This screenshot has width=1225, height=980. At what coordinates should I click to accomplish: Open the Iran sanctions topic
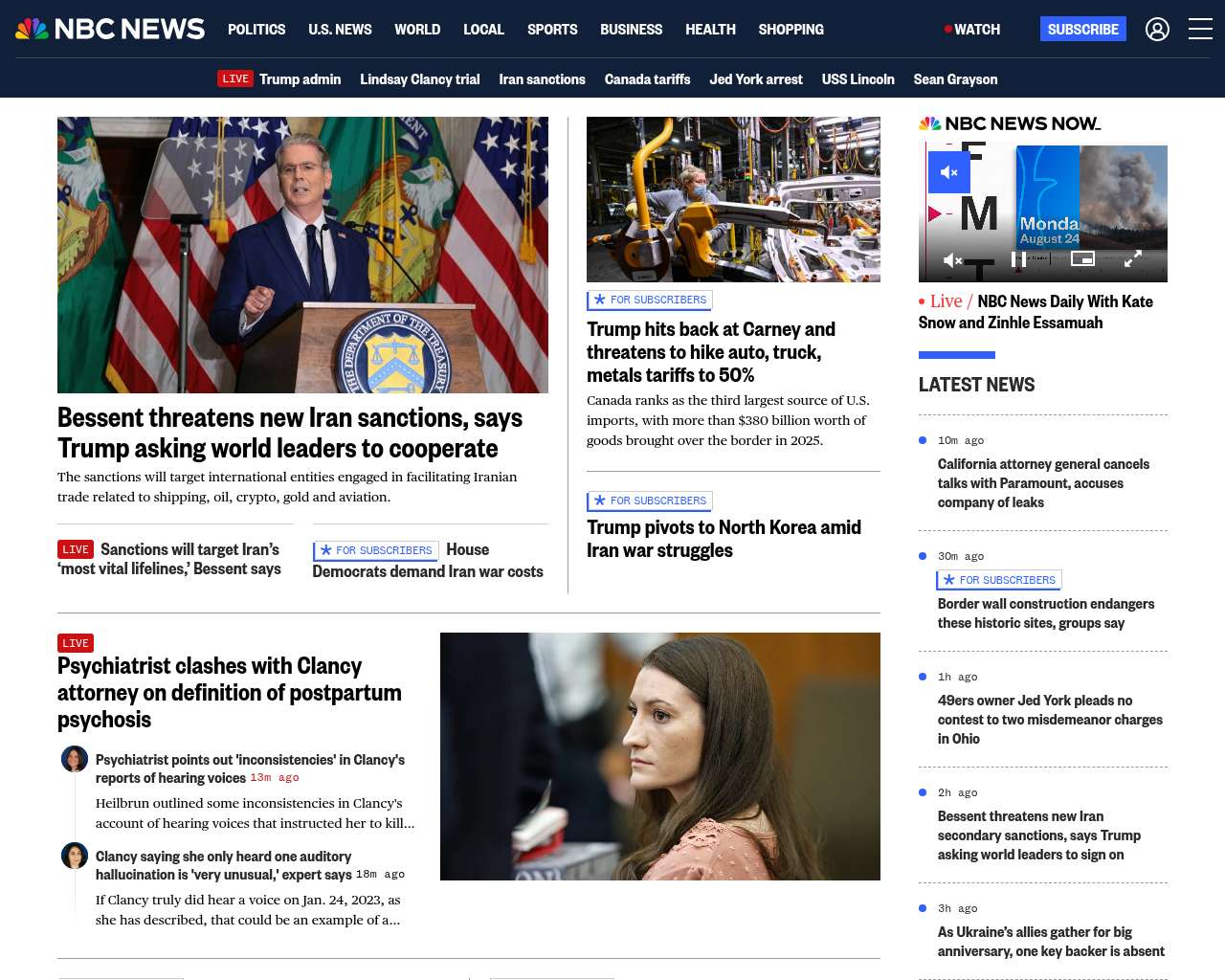[x=542, y=79]
